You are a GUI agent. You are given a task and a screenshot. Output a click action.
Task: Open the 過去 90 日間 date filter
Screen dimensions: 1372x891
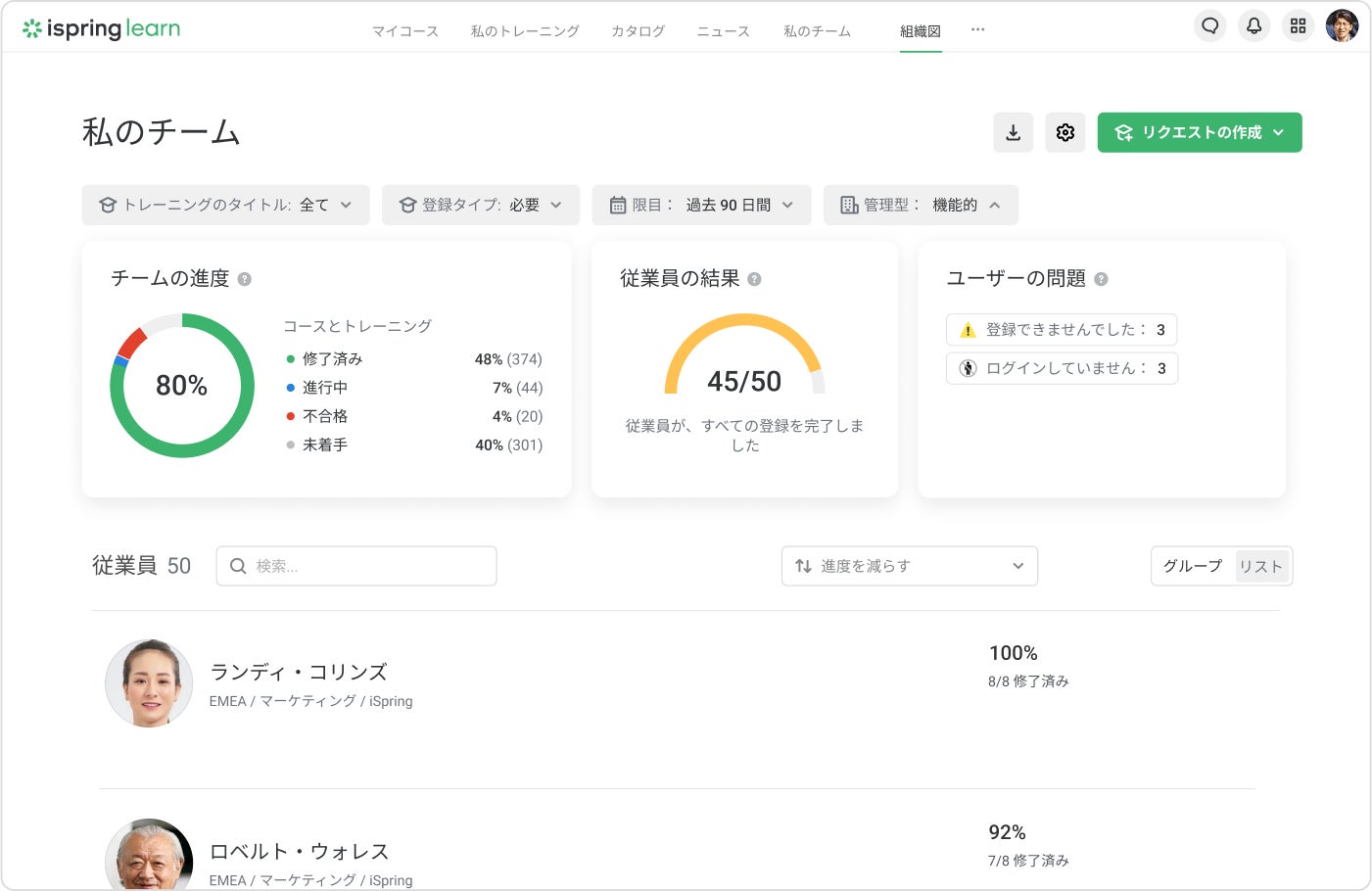pos(702,205)
